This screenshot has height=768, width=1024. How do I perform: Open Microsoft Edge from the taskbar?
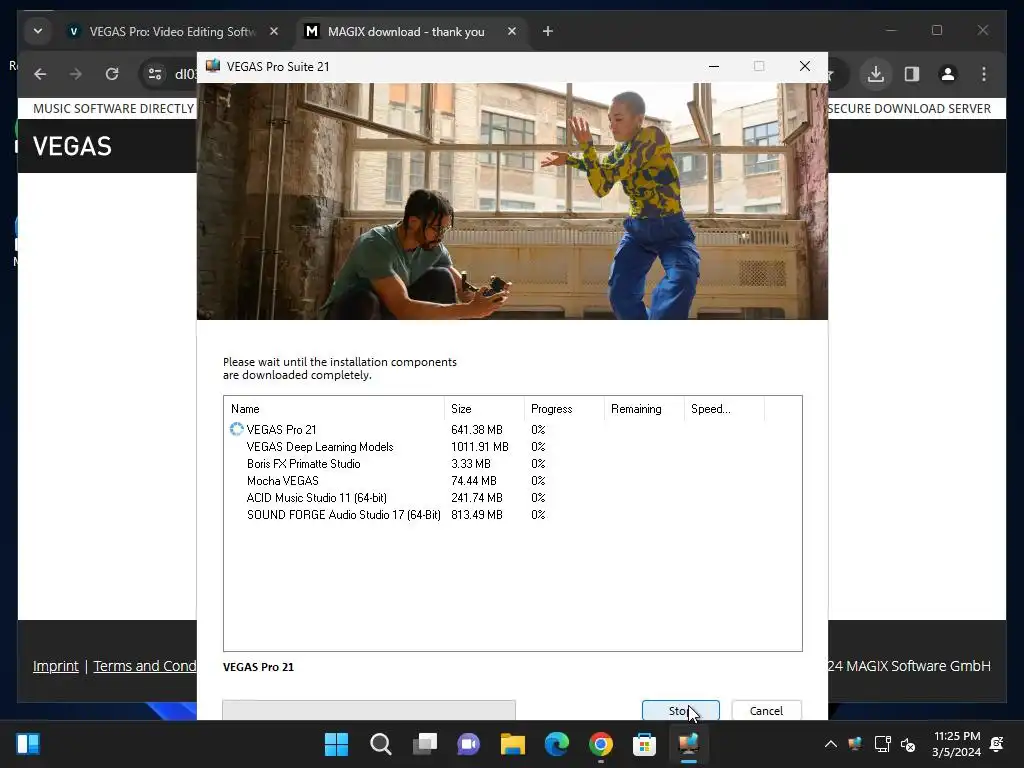pyautogui.click(x=556, y=744)
